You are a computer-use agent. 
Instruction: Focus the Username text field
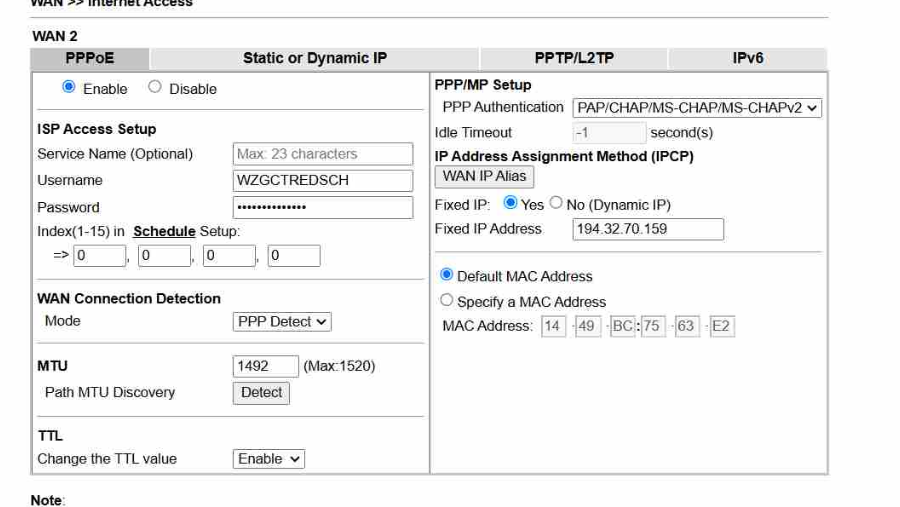[x=322, y=180]
